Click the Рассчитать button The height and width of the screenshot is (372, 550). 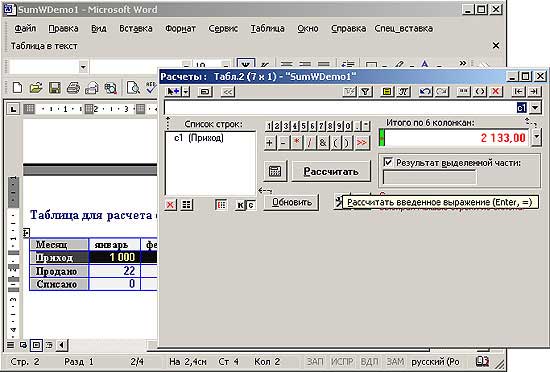tap(331, 171)
